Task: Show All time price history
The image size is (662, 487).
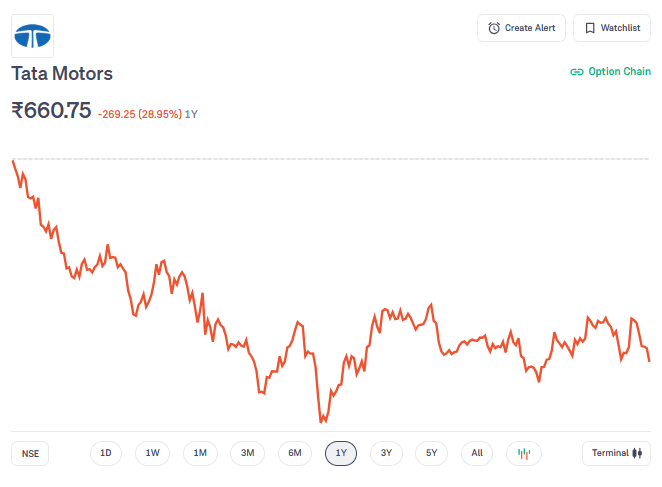Action: pyautogui.click(x=477, y=453)
